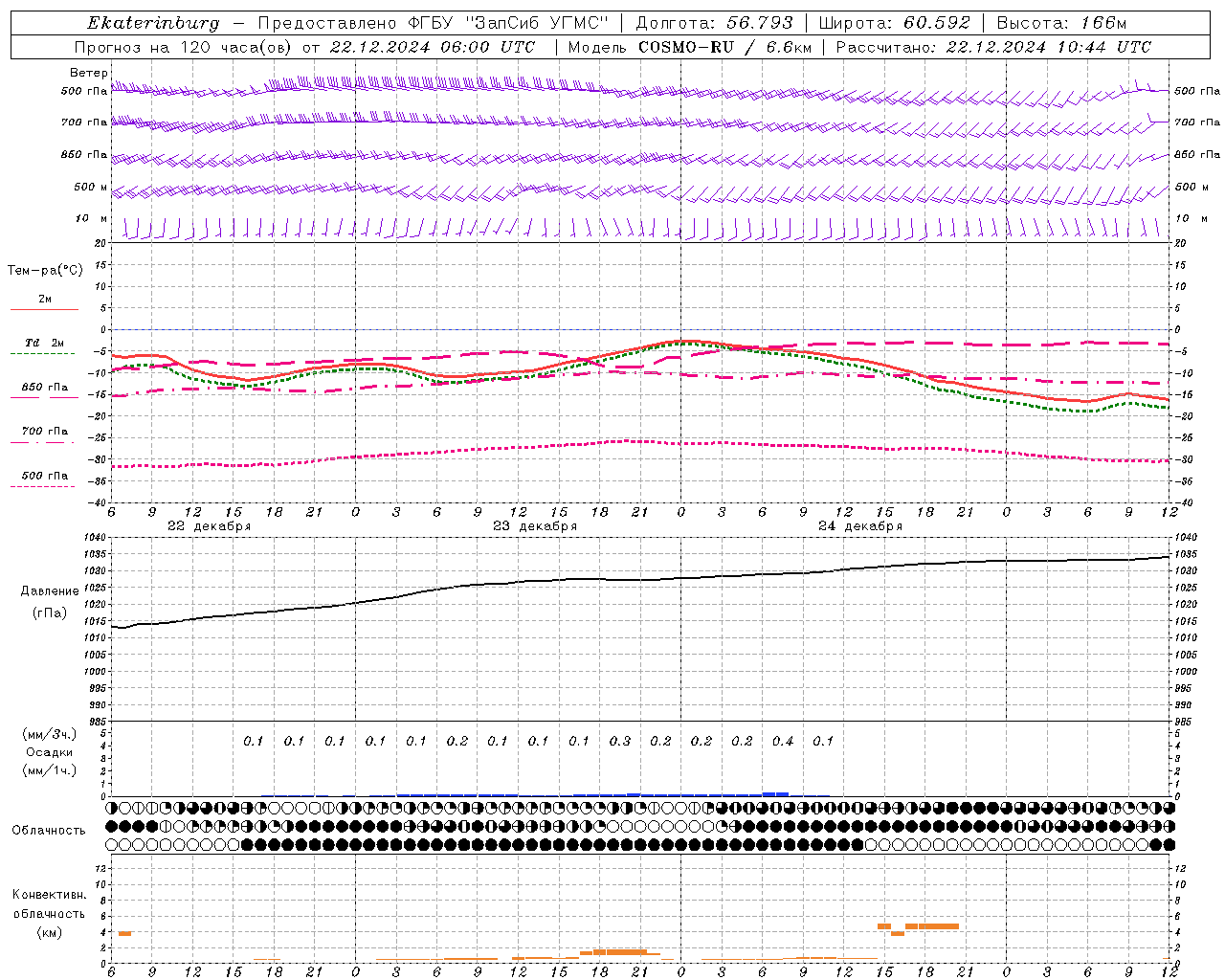Click the 'Тем-ра(°C)' temperature axis title
The image size is (1225, 980).
[45, 271]
